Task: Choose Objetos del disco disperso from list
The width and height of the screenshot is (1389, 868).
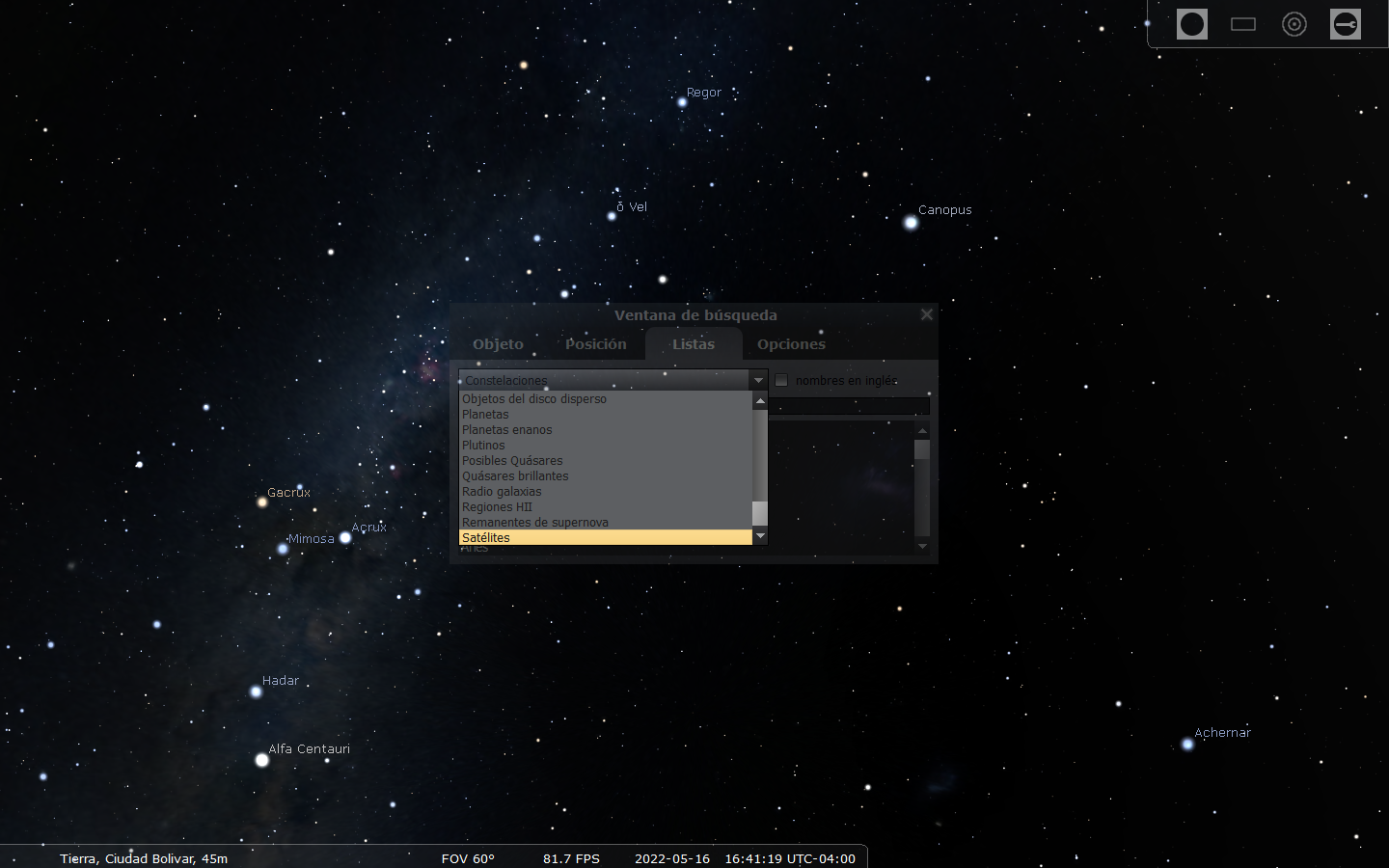Action: pos(605,399)
